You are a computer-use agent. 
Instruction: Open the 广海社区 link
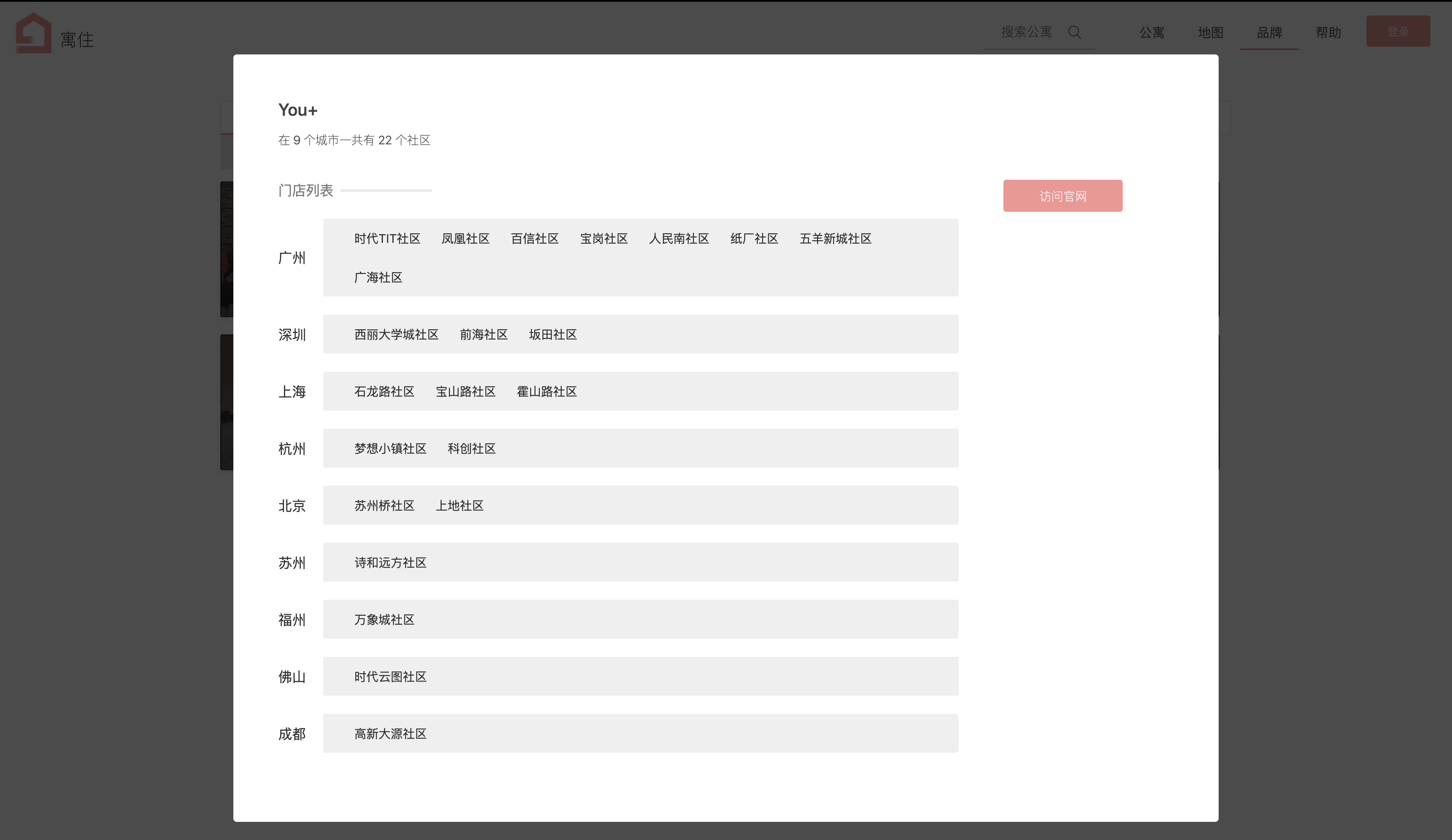pos(378,278)
